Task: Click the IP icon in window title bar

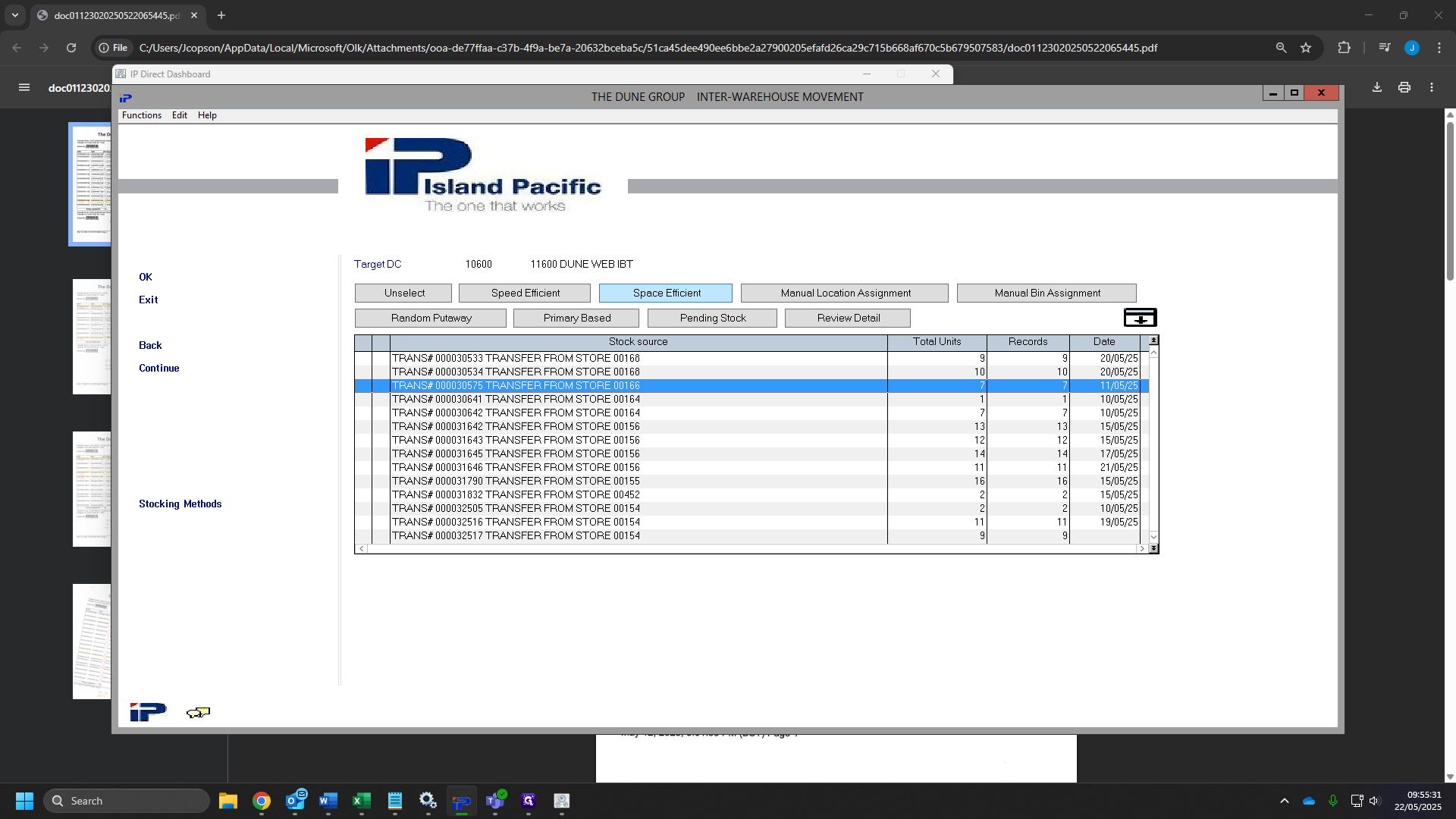Action: point(125,97)
